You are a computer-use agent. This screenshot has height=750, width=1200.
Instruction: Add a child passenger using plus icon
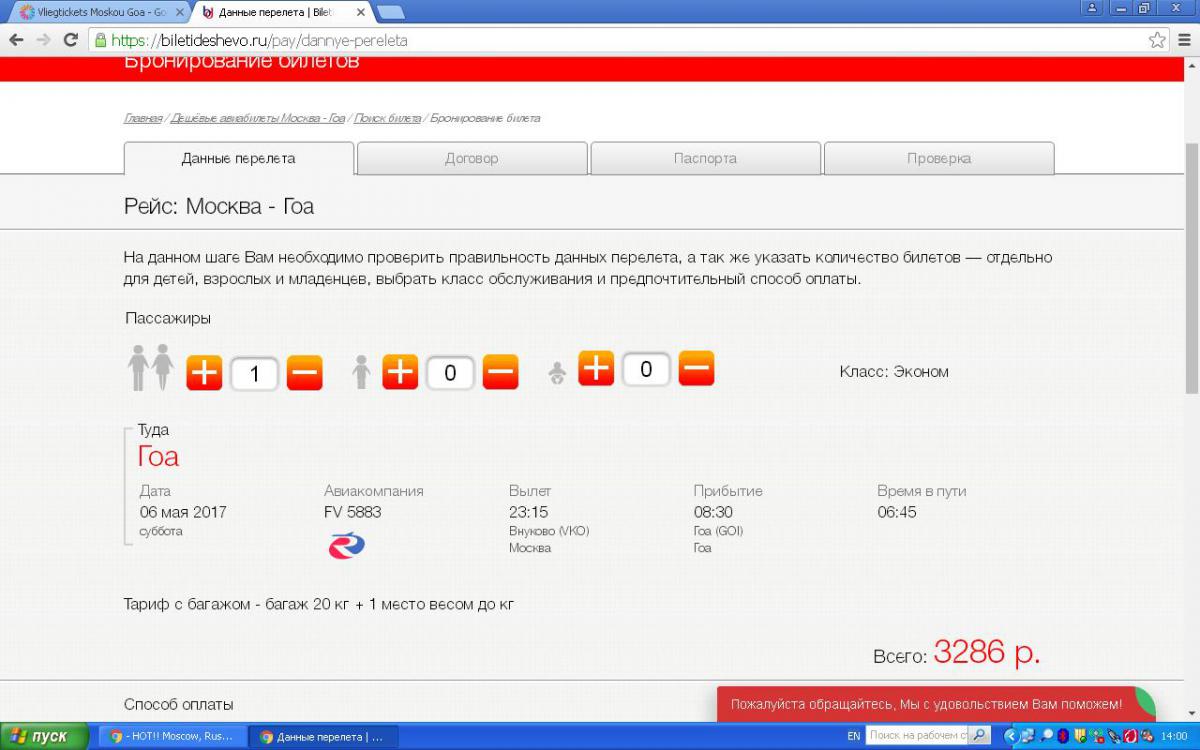[x=400, y=373]
